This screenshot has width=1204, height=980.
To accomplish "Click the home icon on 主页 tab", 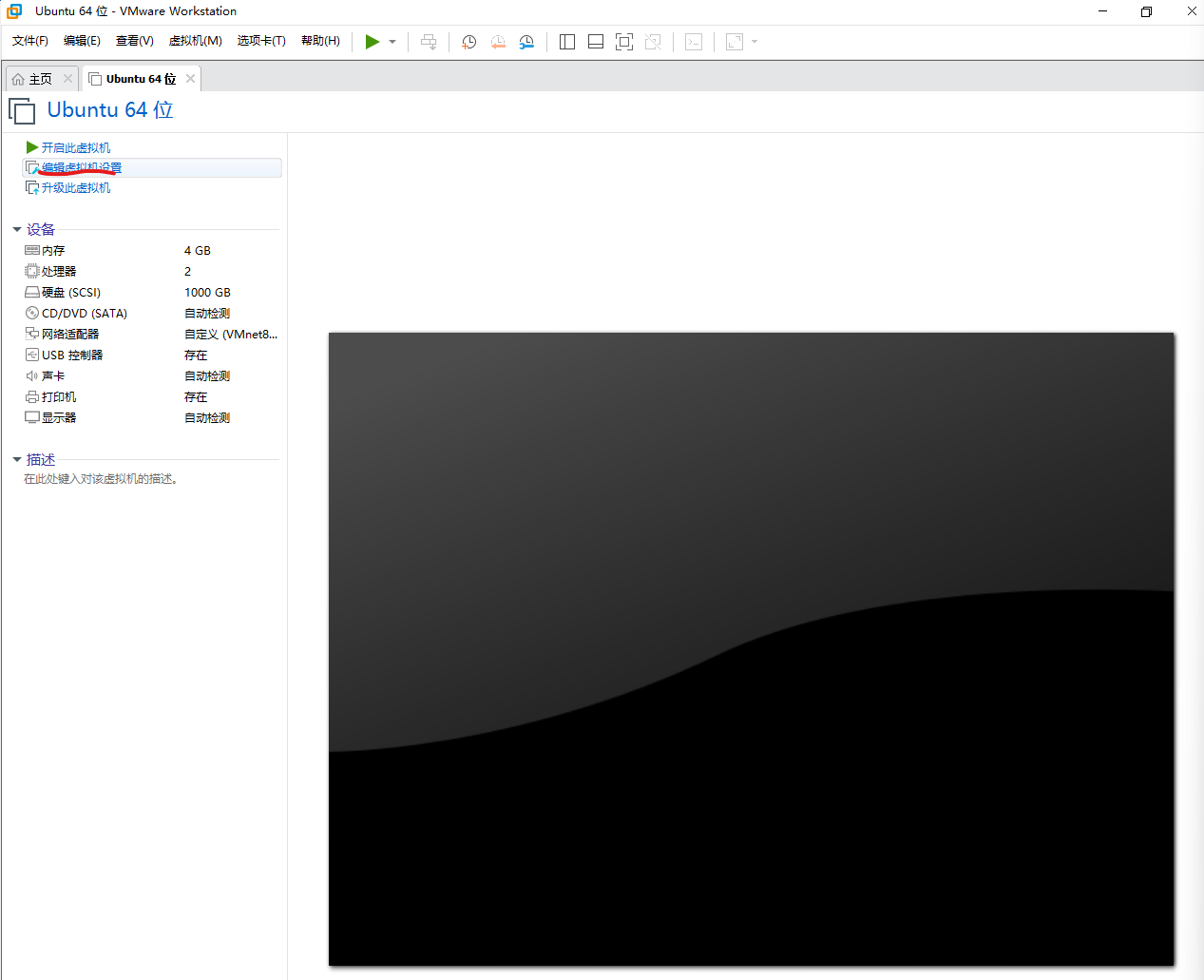I will pyautogui.click(x=18, y=79).
